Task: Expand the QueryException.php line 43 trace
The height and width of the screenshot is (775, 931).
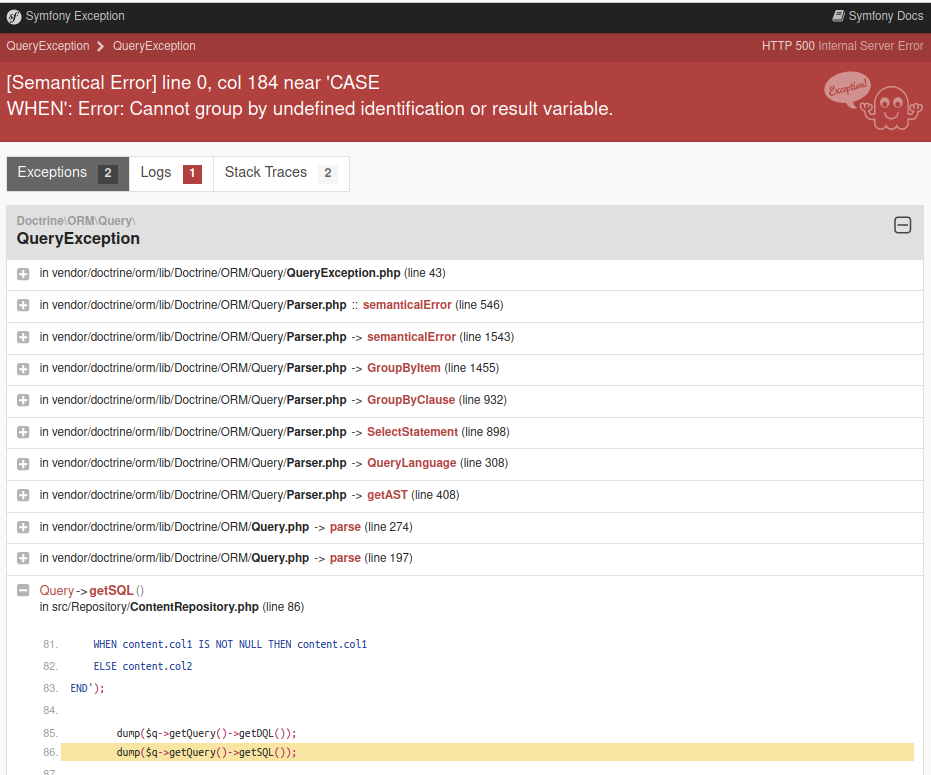Action: point(23,274)
